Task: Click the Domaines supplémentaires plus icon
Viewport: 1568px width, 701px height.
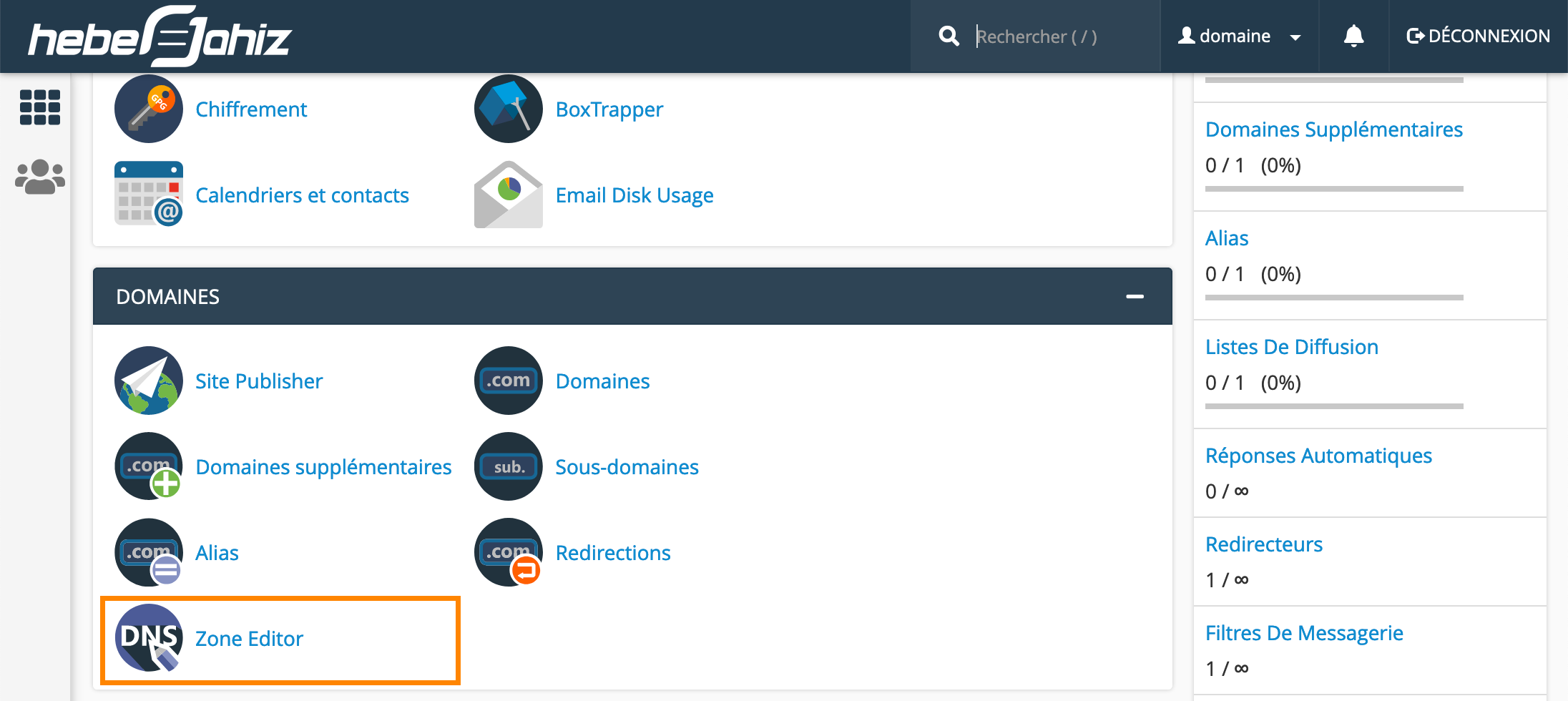Action: (149, 466)
